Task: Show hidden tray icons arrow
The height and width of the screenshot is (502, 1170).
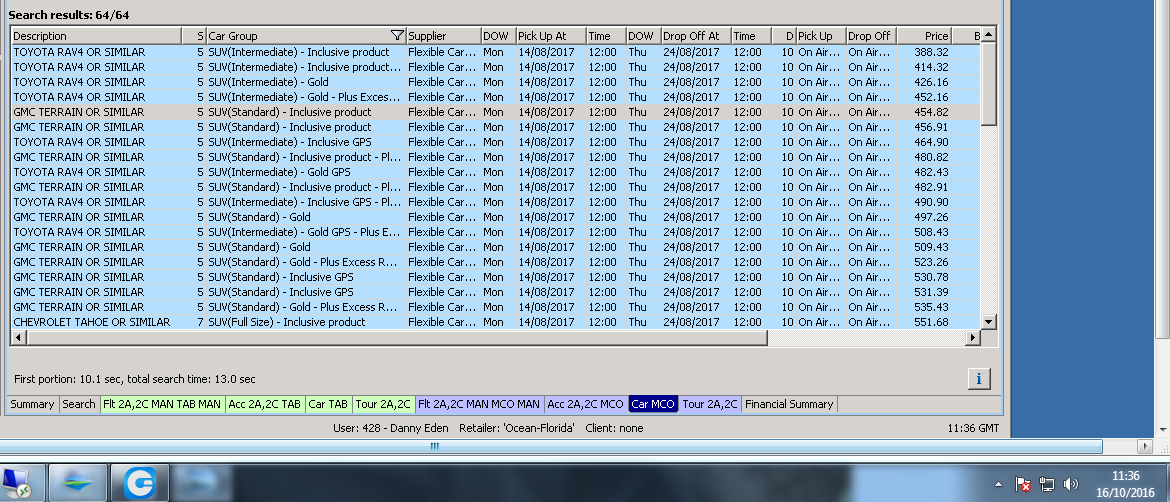Action: point(998,484)
